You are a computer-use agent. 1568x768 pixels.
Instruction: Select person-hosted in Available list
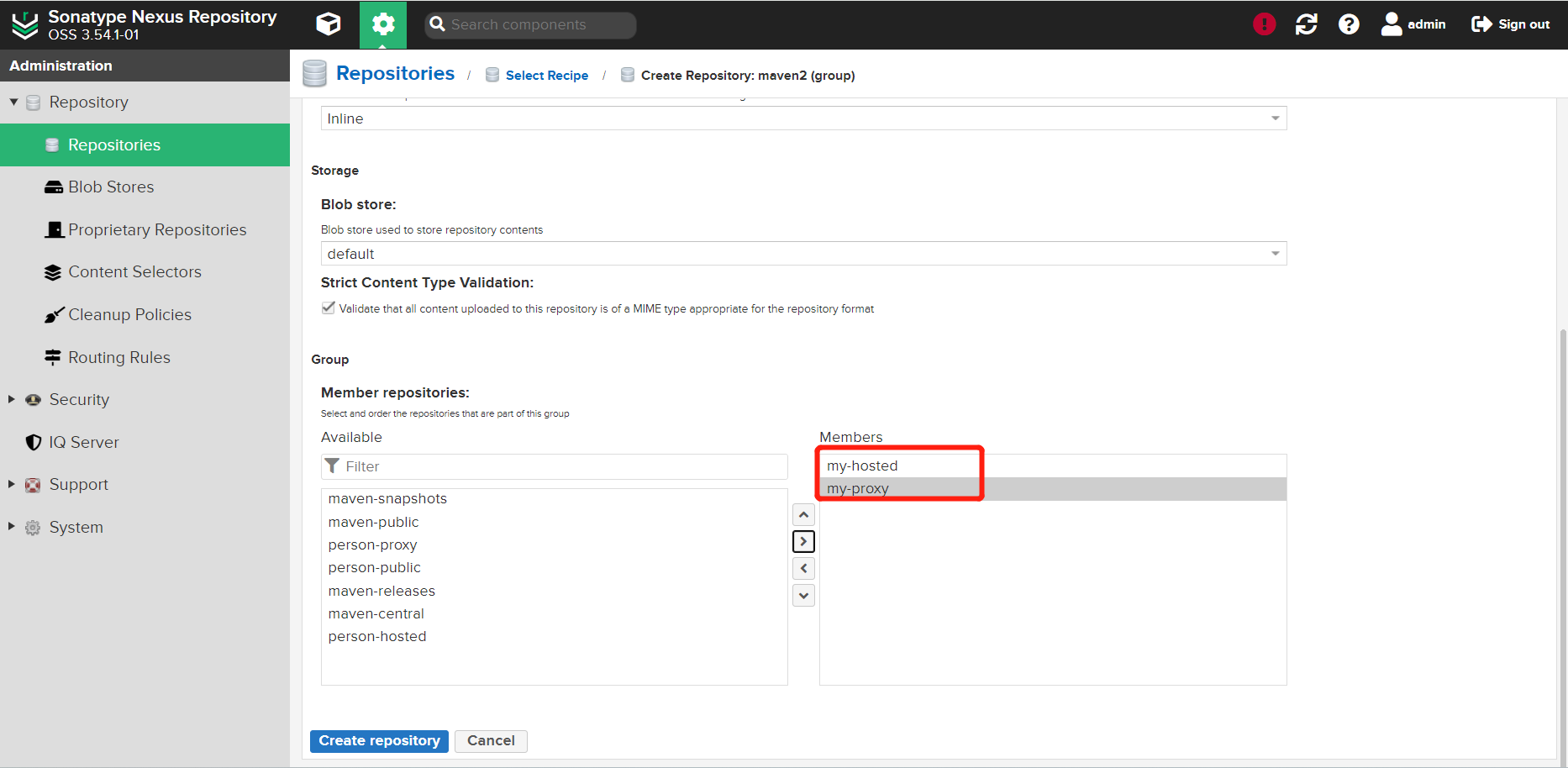point(555,636)
